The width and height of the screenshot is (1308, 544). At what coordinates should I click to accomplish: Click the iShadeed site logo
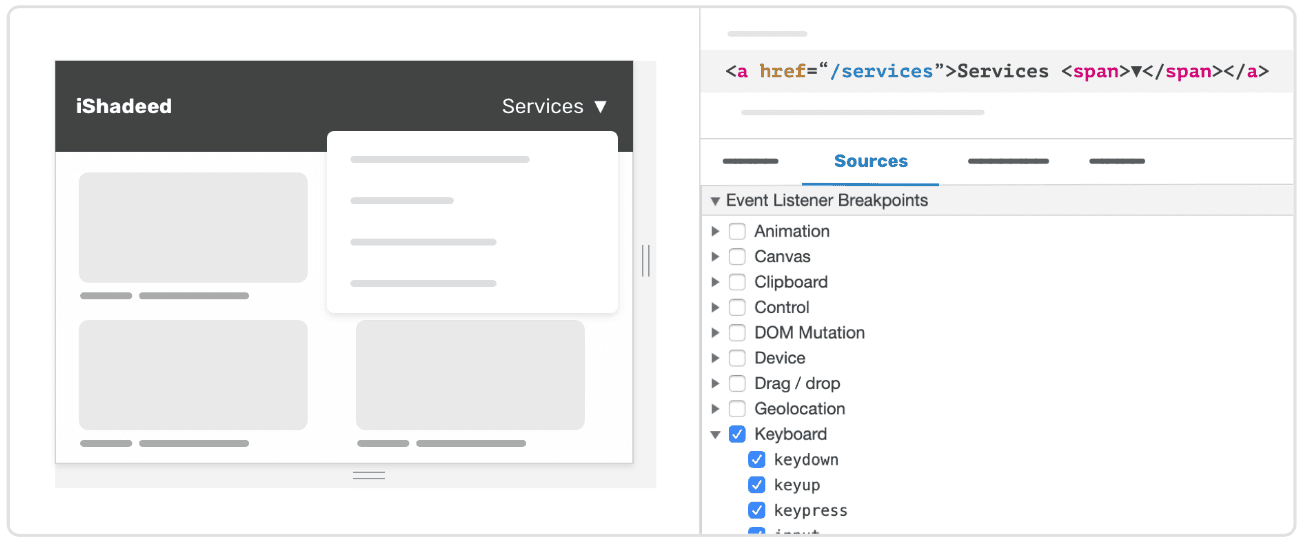pos(124,107)
